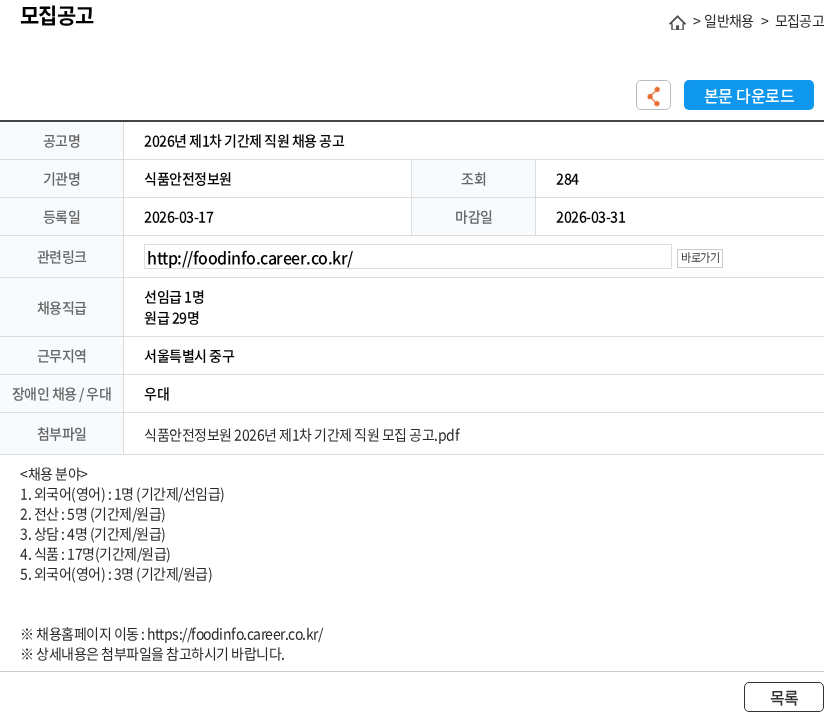
Task: Click line 5. 외국어(영어) : 3명 (기간제/원급)
Action: point(116,574)
